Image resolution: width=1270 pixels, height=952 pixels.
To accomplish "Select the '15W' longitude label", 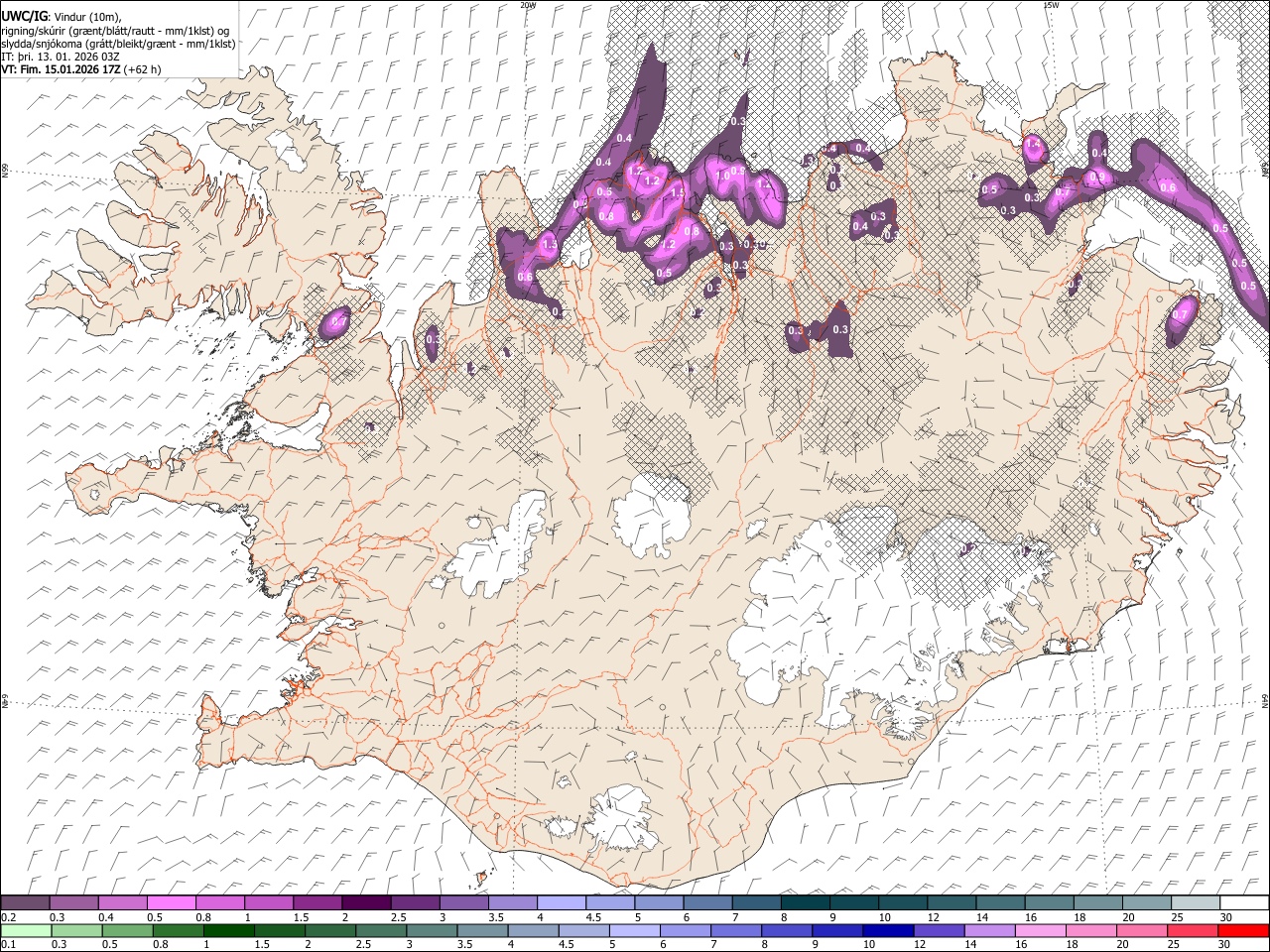I will tap(1051, 5).
